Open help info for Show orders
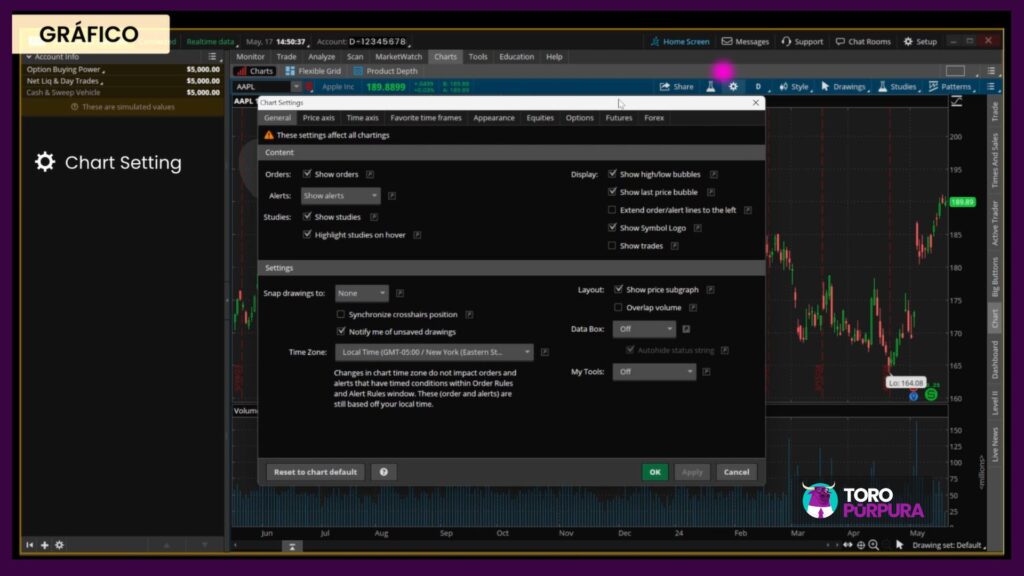This screenshot has width=1024, height=576. click(x=370, y=174)
